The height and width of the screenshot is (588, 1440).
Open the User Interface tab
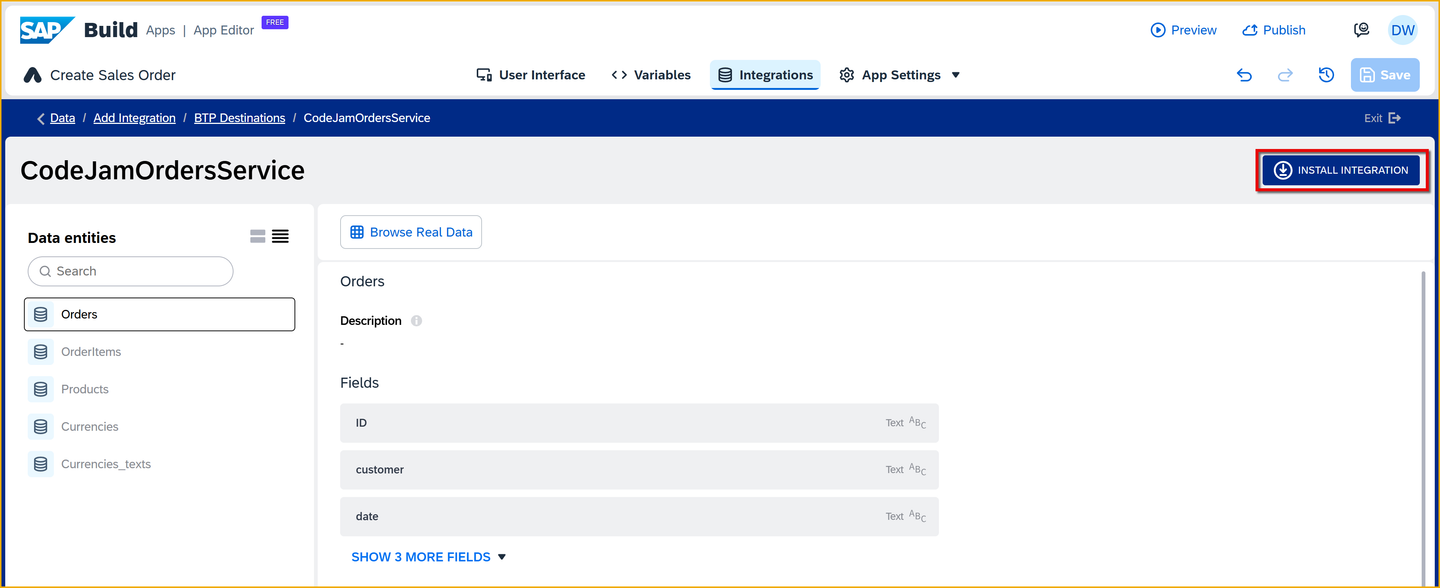(x=530, y=75)
